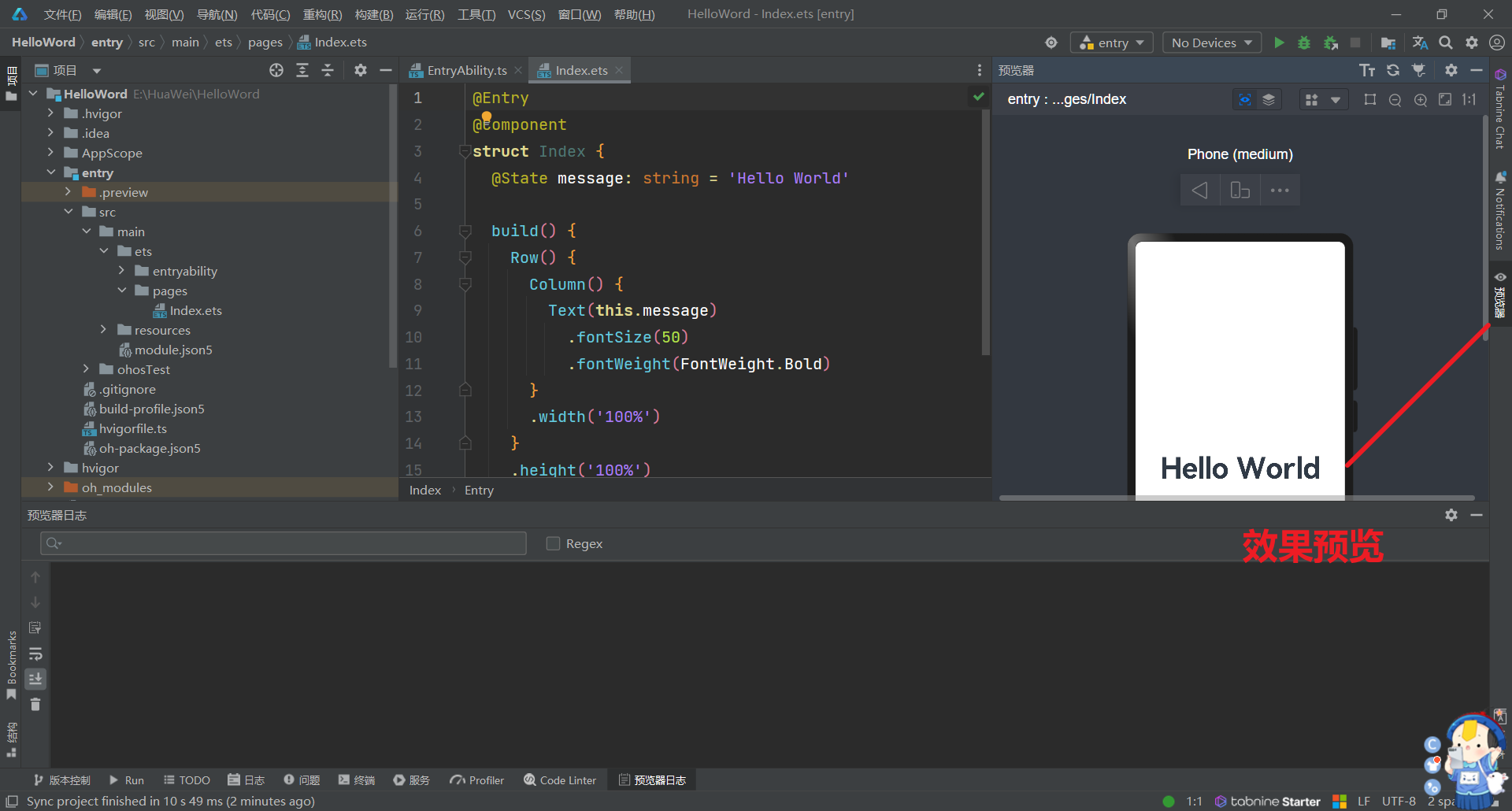Screen dimensions: 1512x811
Task: Refresh the previewer with reload icon
Action: pos(1393,71)
